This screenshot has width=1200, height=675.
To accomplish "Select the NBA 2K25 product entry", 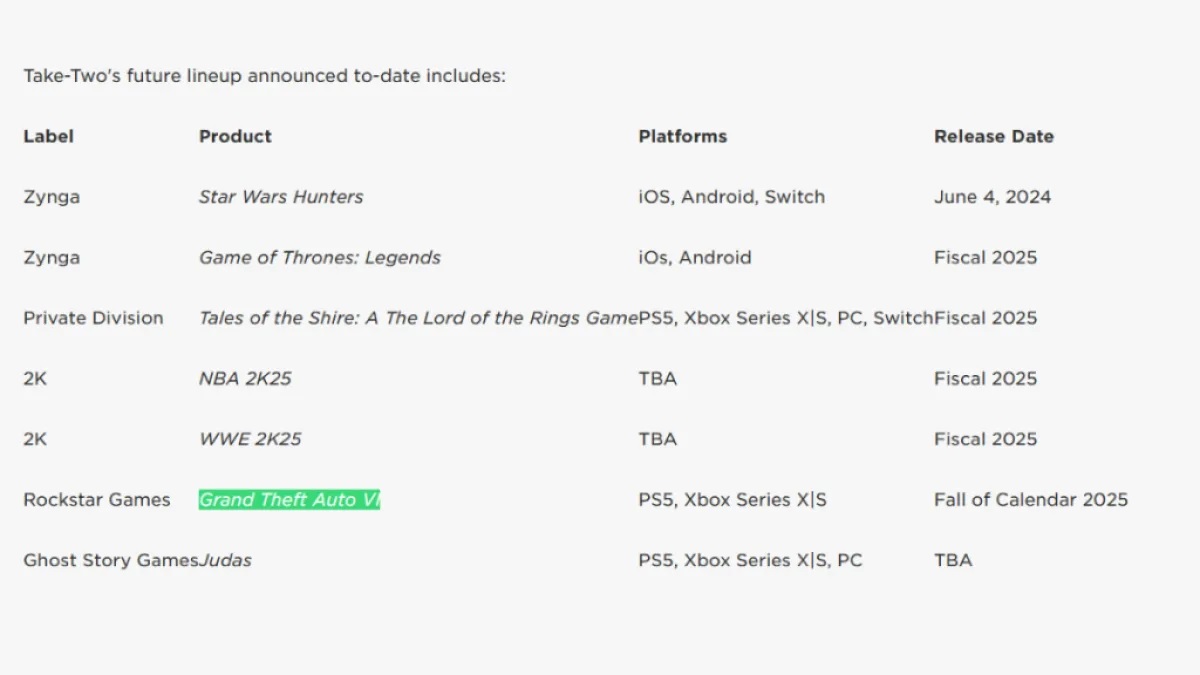I will [x=245, y=378].
